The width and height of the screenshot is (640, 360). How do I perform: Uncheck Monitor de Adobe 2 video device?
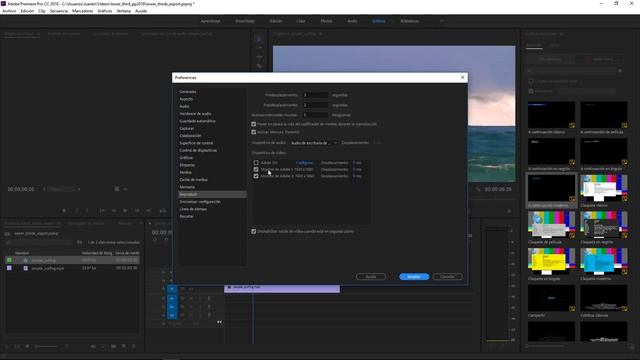[256, 176]
